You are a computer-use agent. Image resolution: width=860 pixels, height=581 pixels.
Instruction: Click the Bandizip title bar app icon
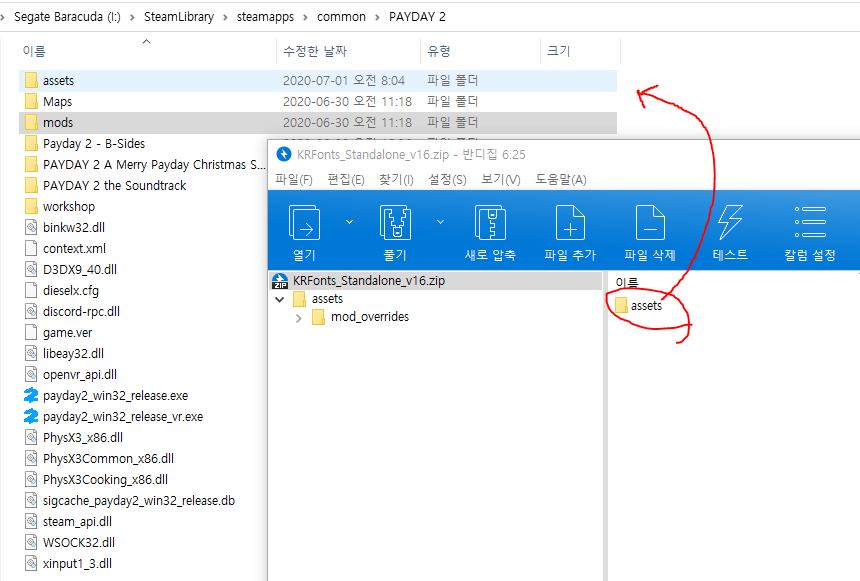click(x=284, y=155)
